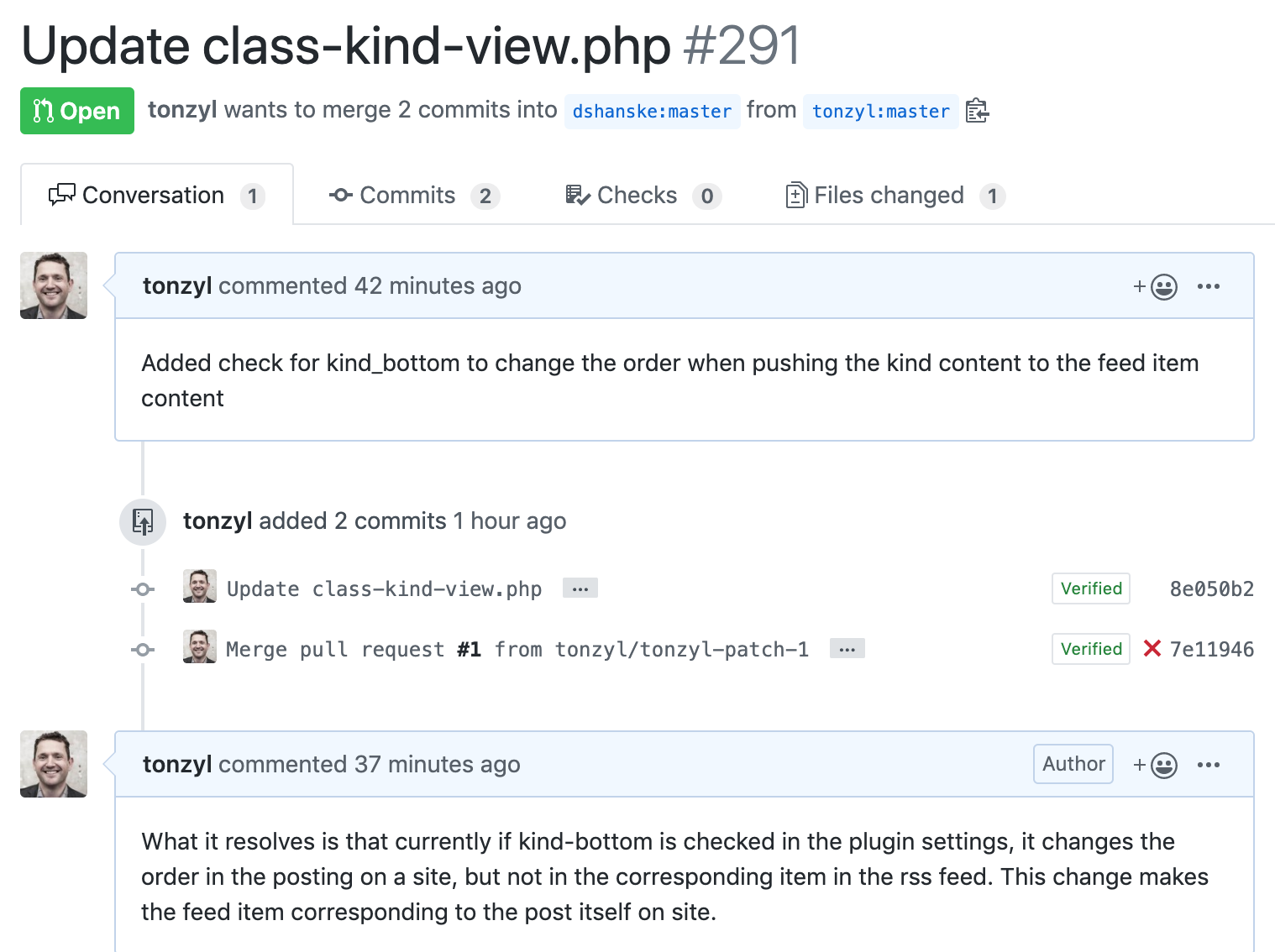
Task: Expand the Merge pull request commit description
Action: (x=847, y=649)
